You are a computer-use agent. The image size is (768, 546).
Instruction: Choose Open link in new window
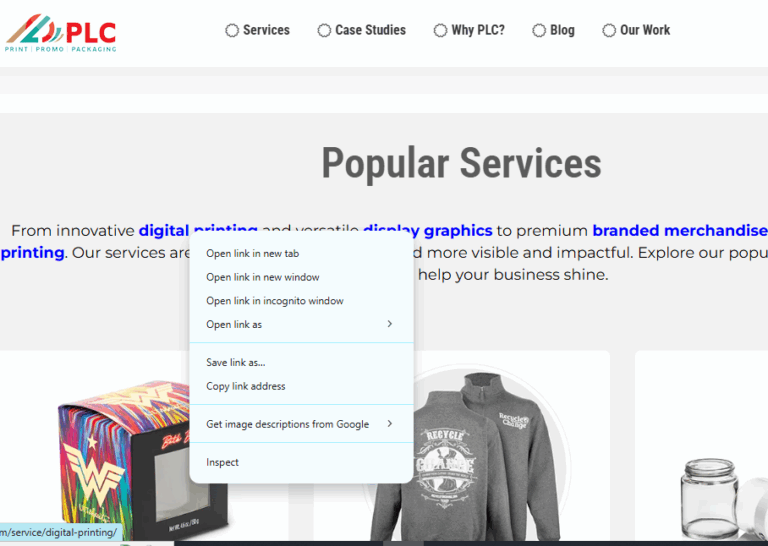tap(262, 277)
